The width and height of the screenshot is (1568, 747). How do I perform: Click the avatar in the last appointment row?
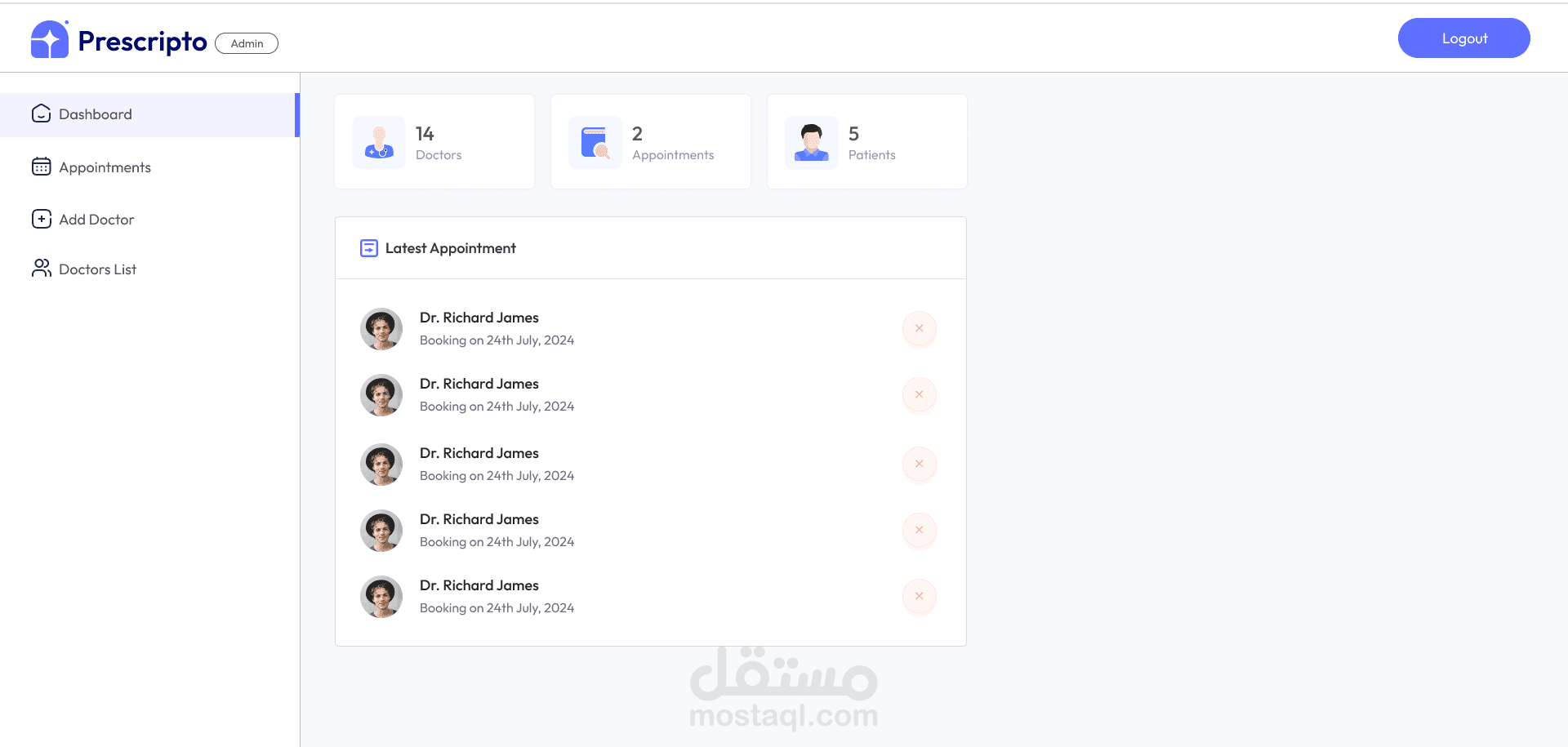tap(381, 597)
